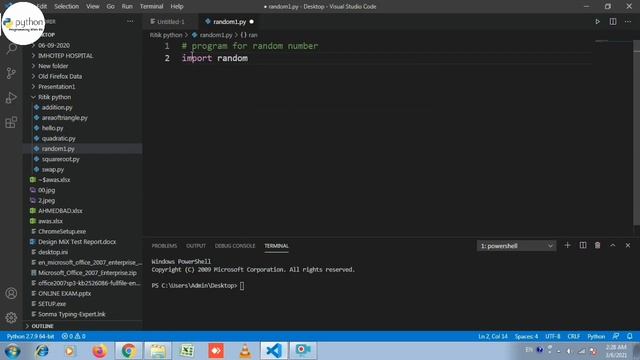Click the feedback icon in status bar

click(x=616, y=336)
